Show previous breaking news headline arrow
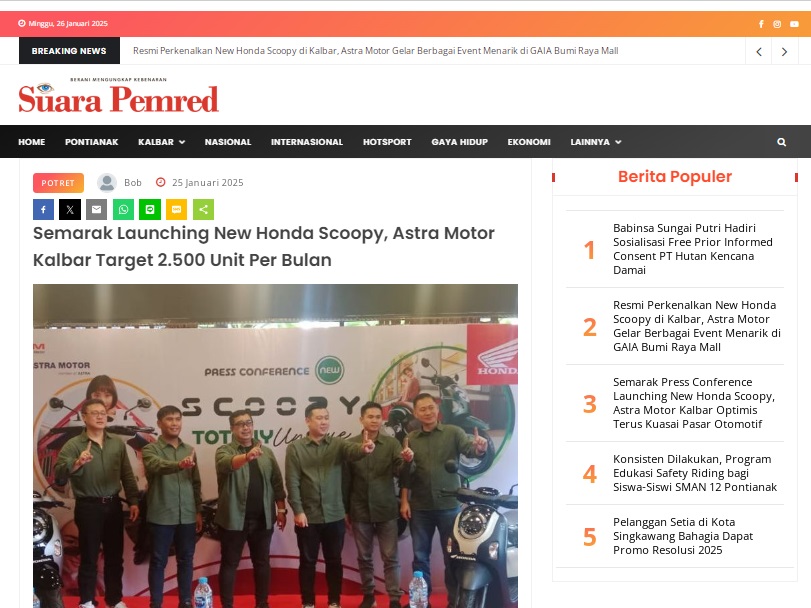Screen dimensions: 811x608 pos(759,51)
